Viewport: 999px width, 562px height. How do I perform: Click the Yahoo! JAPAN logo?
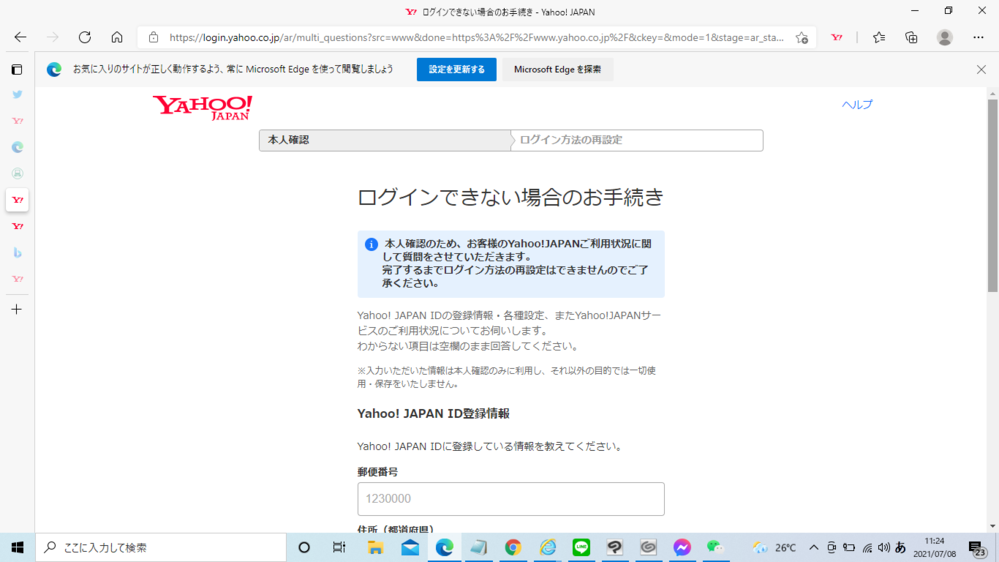(203, 108)
